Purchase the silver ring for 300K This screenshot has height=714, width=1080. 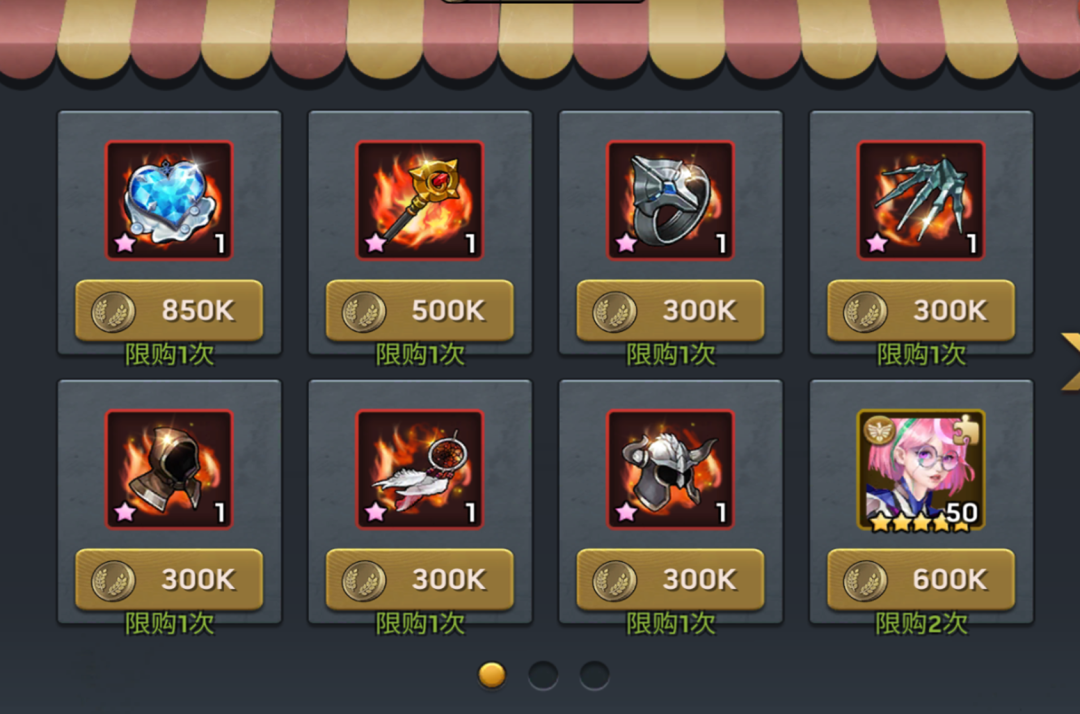(x=670, y=311)
